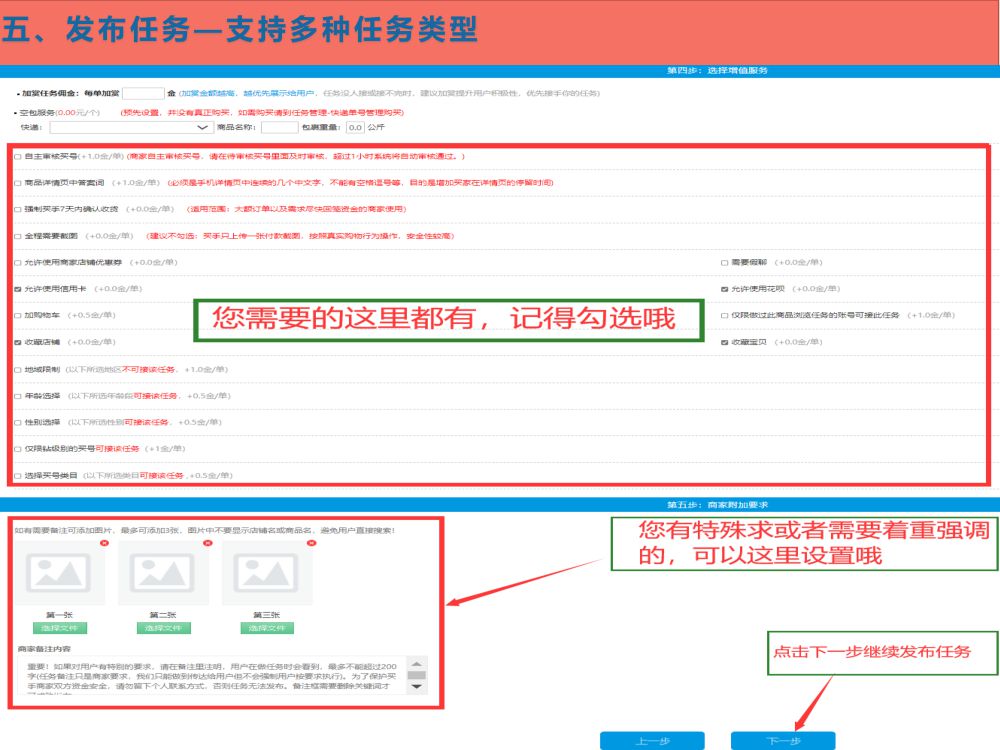Click 选择文件 under 第二张
The width and height of the screenshot is (1000, 750).
point(163,628)
